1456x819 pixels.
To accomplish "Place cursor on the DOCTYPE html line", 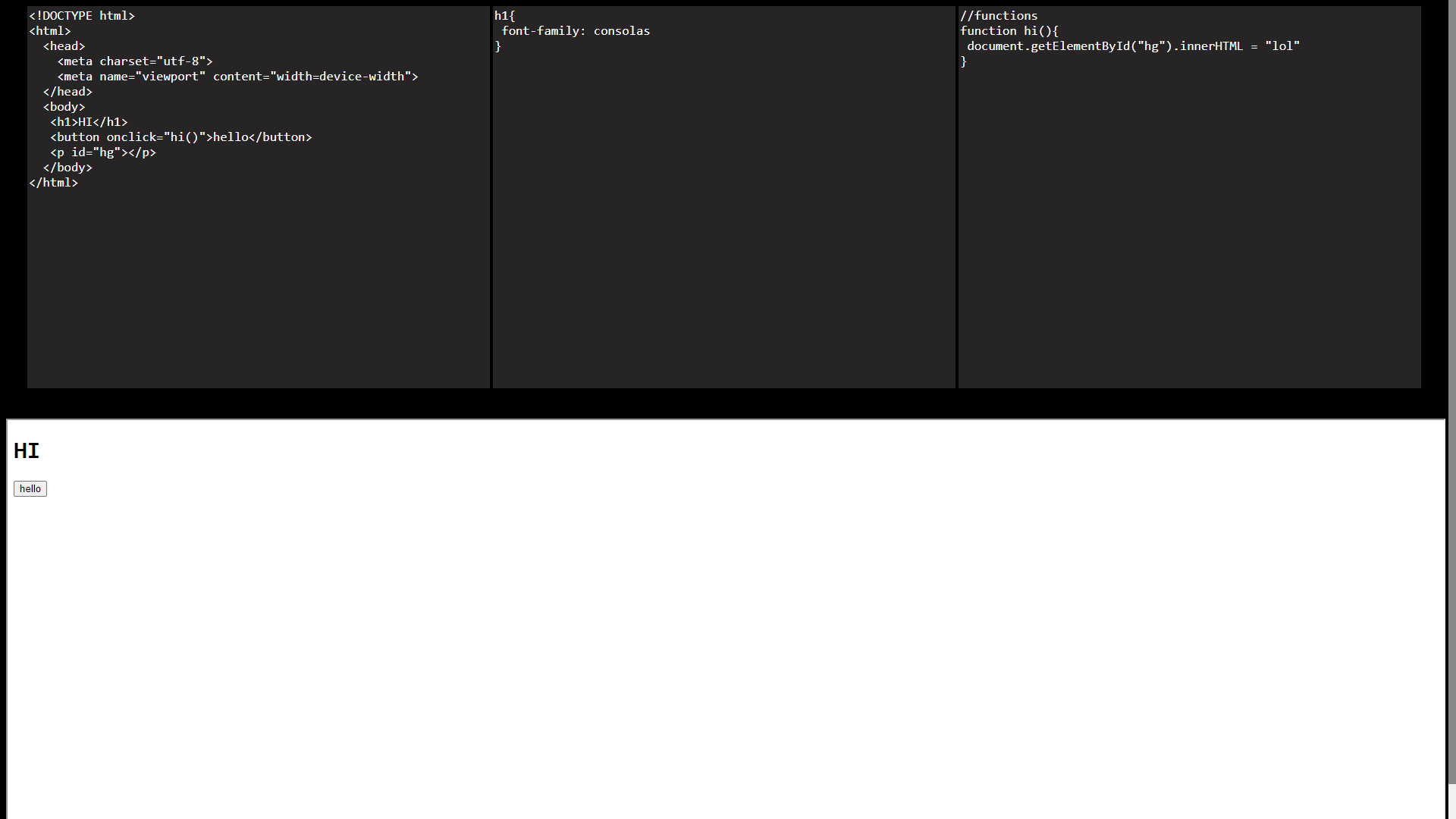I will click(82, 15).
